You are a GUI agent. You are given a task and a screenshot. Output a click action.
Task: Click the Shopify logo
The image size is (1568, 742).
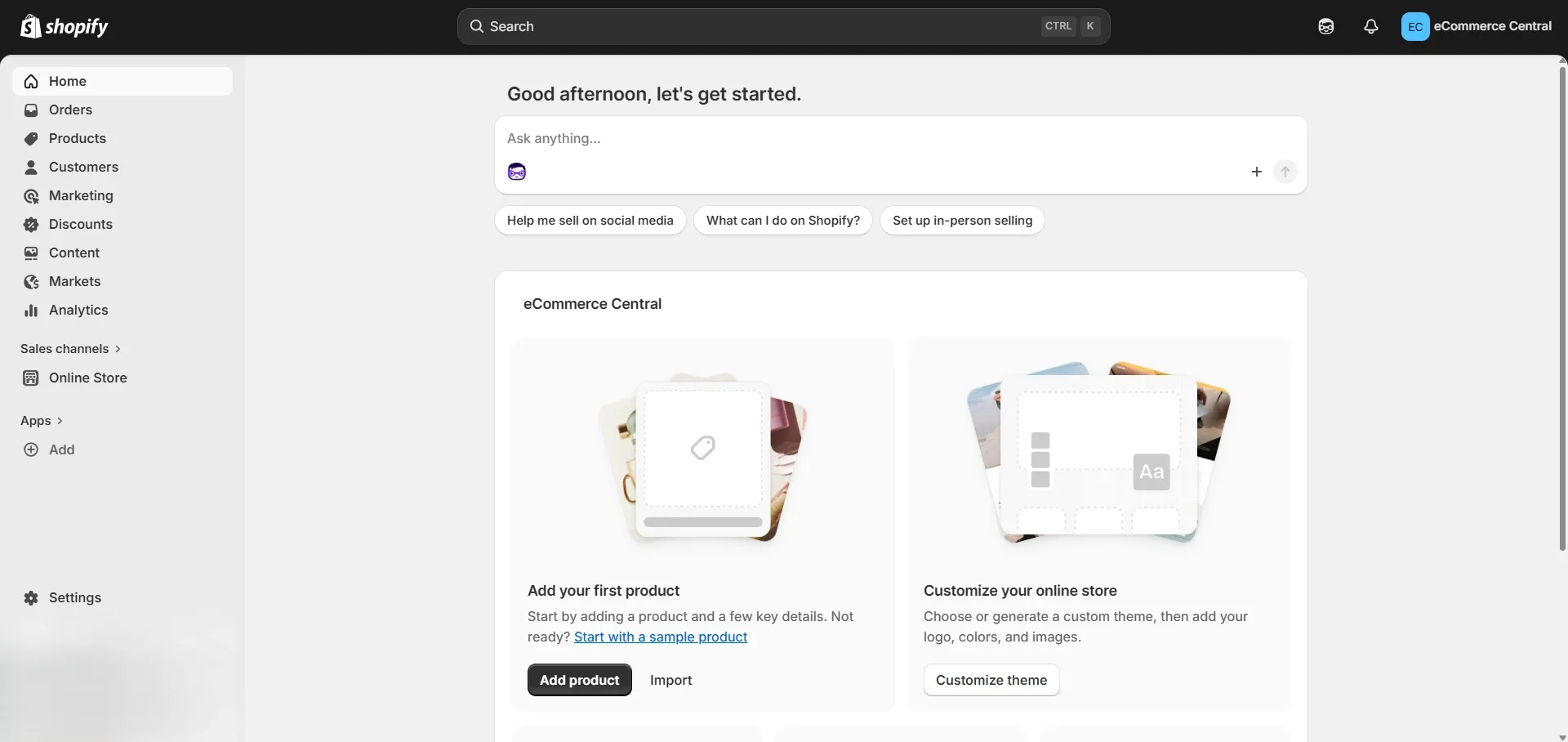tap(64, 26)
